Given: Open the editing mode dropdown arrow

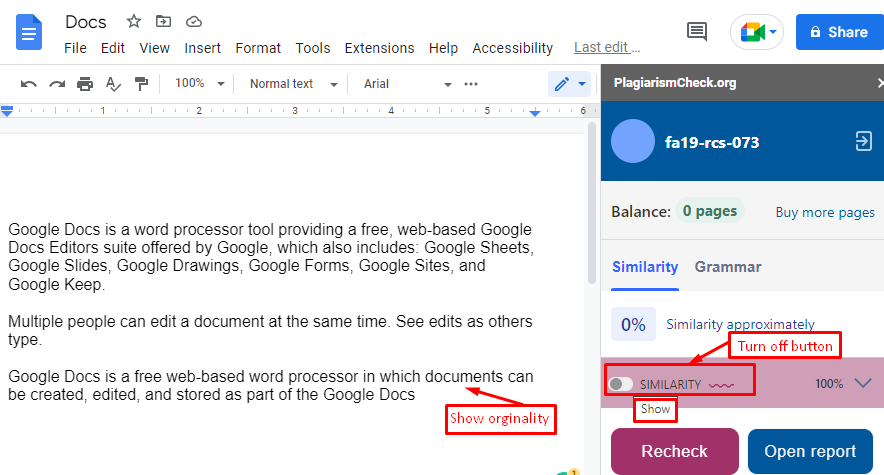Looking at the screenshot, I should pyautogui.click(x=582, y=85).
